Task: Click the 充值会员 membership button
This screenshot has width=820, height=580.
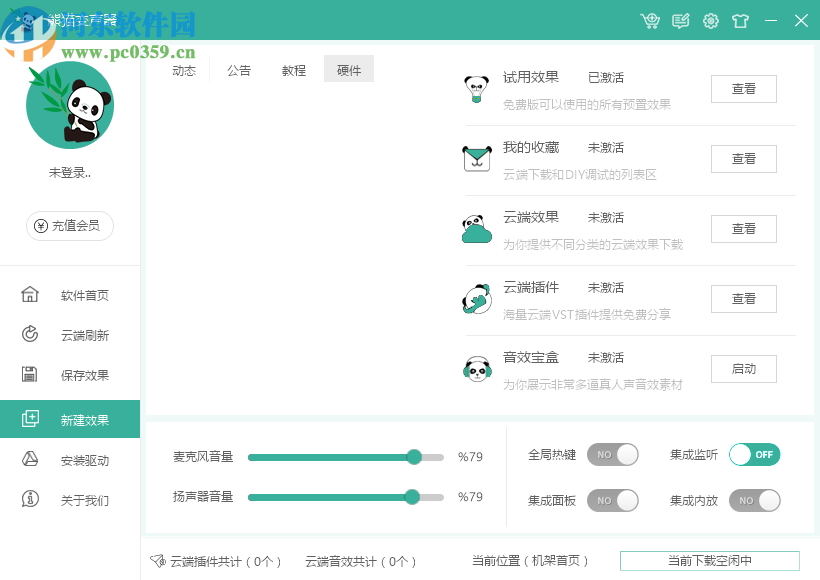Action: [69, 226]
